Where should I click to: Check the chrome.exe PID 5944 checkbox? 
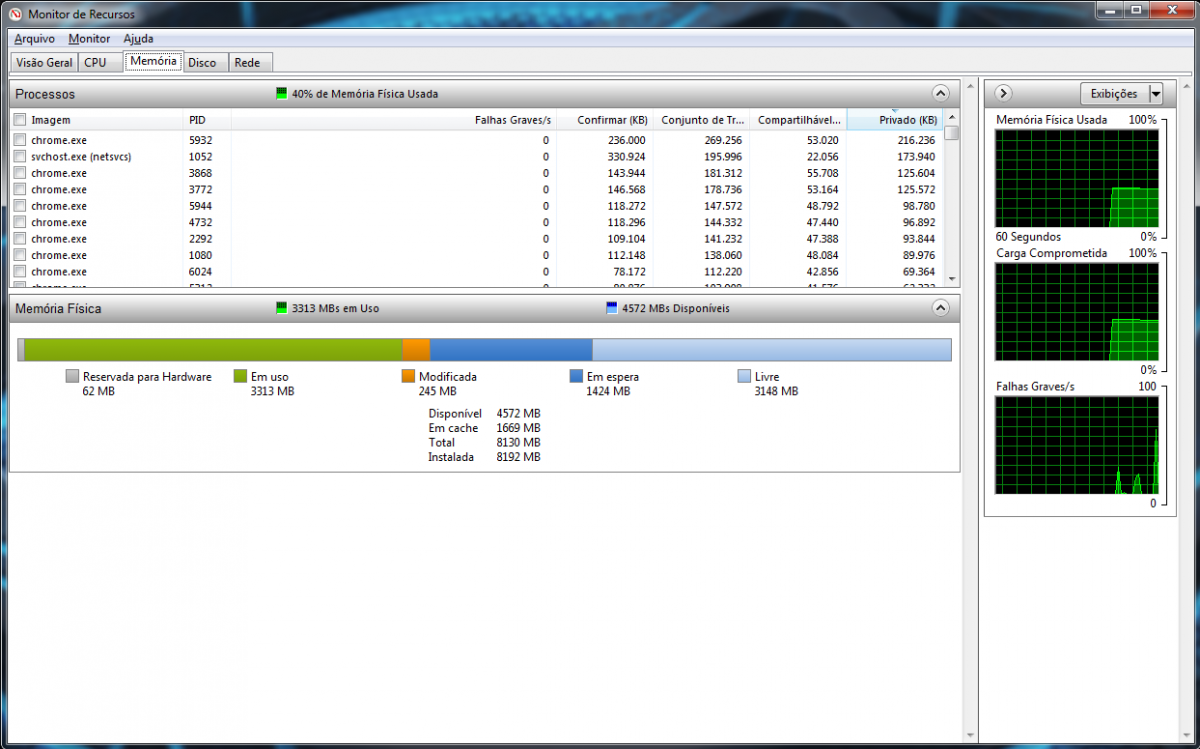click(19, 206)
